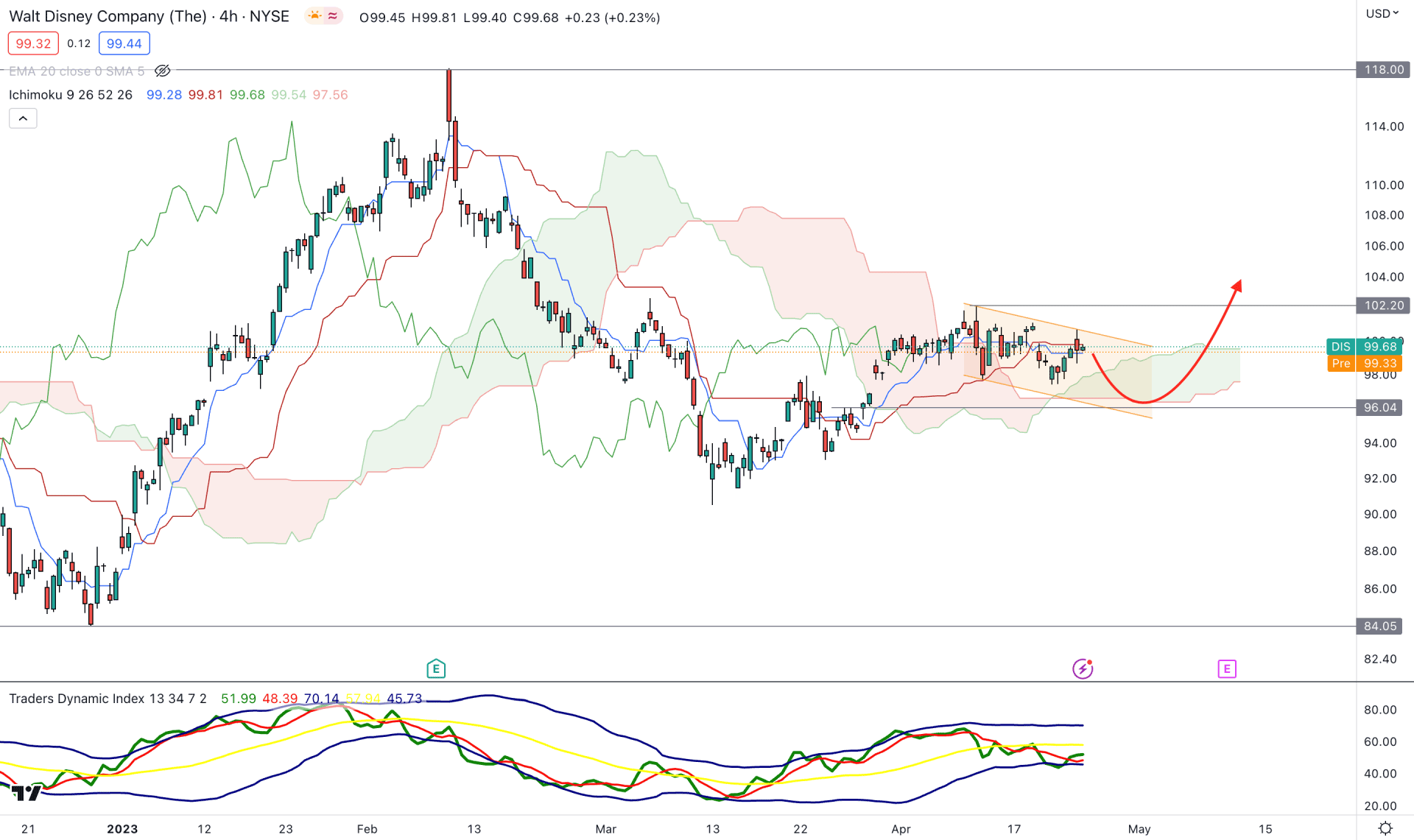Click the 96.04 price level label
Image resolution: width=1414 pixels, height=840 pixels.
[1379, 408]
